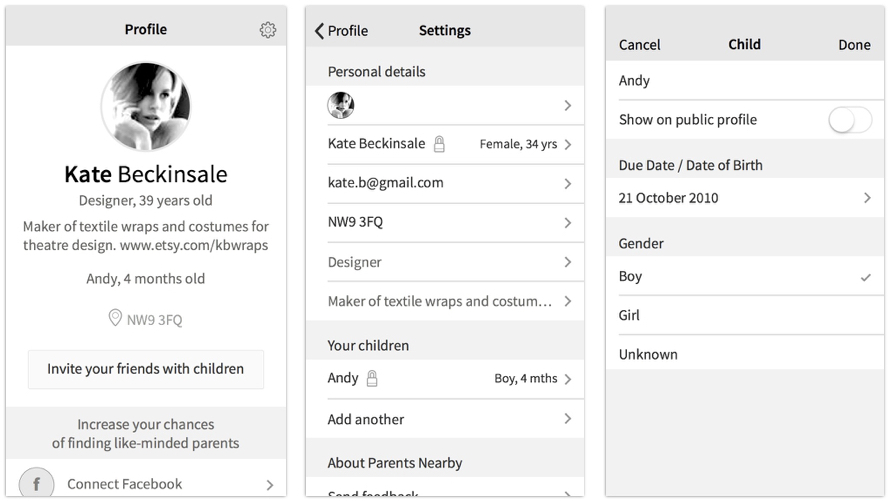Tap the location pin icon near NW9 3FQ
This screenshot has width=890, height=501.
click(x=115, y=318)
